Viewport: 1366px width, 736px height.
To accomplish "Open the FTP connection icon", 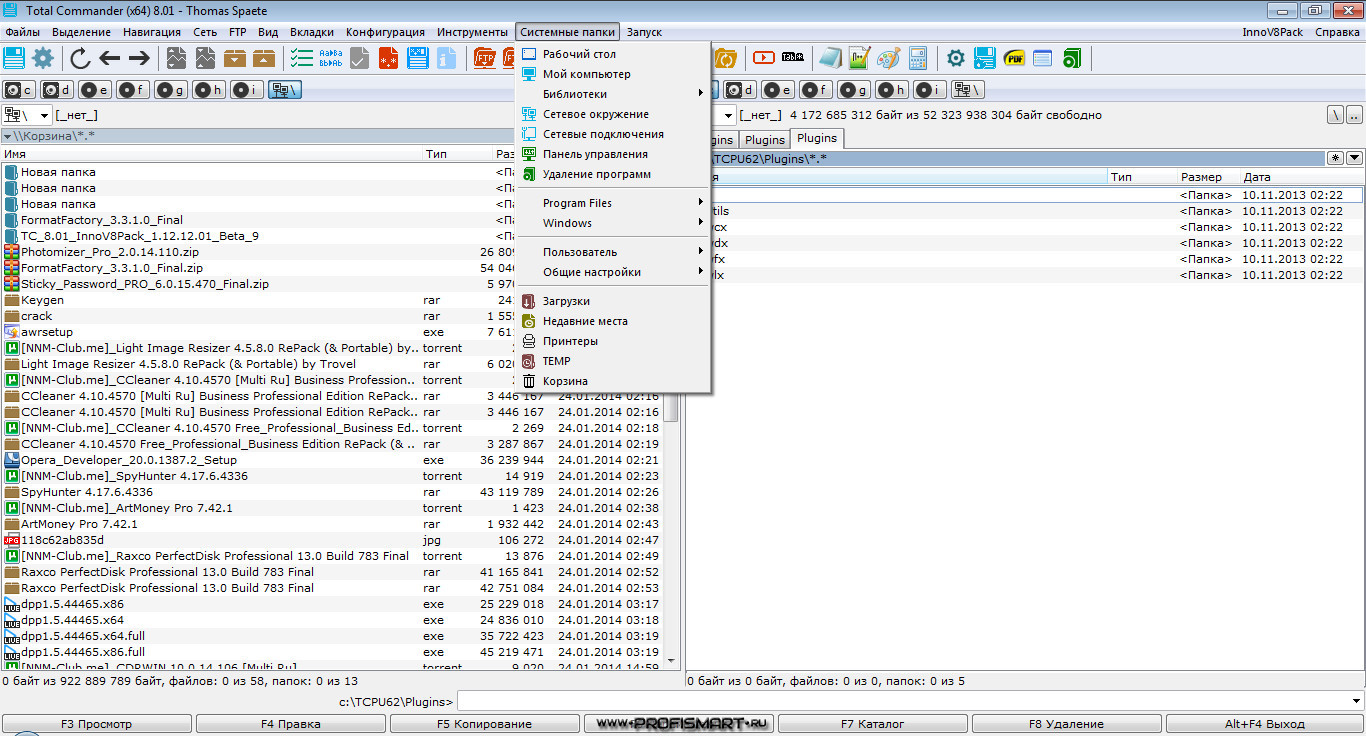I will pos(484,58).
